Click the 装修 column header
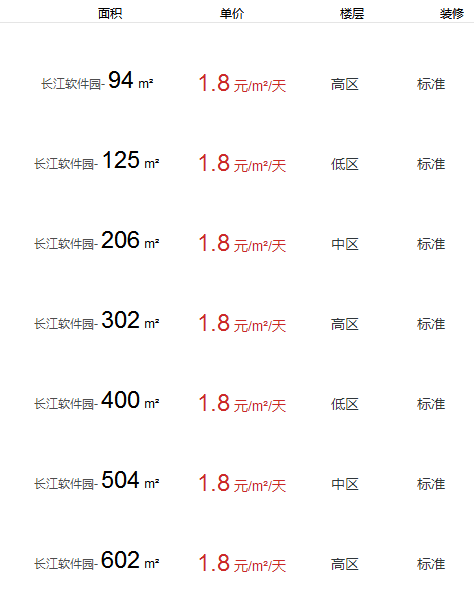This screenshot has height=595, width=474. click(452, 14)
